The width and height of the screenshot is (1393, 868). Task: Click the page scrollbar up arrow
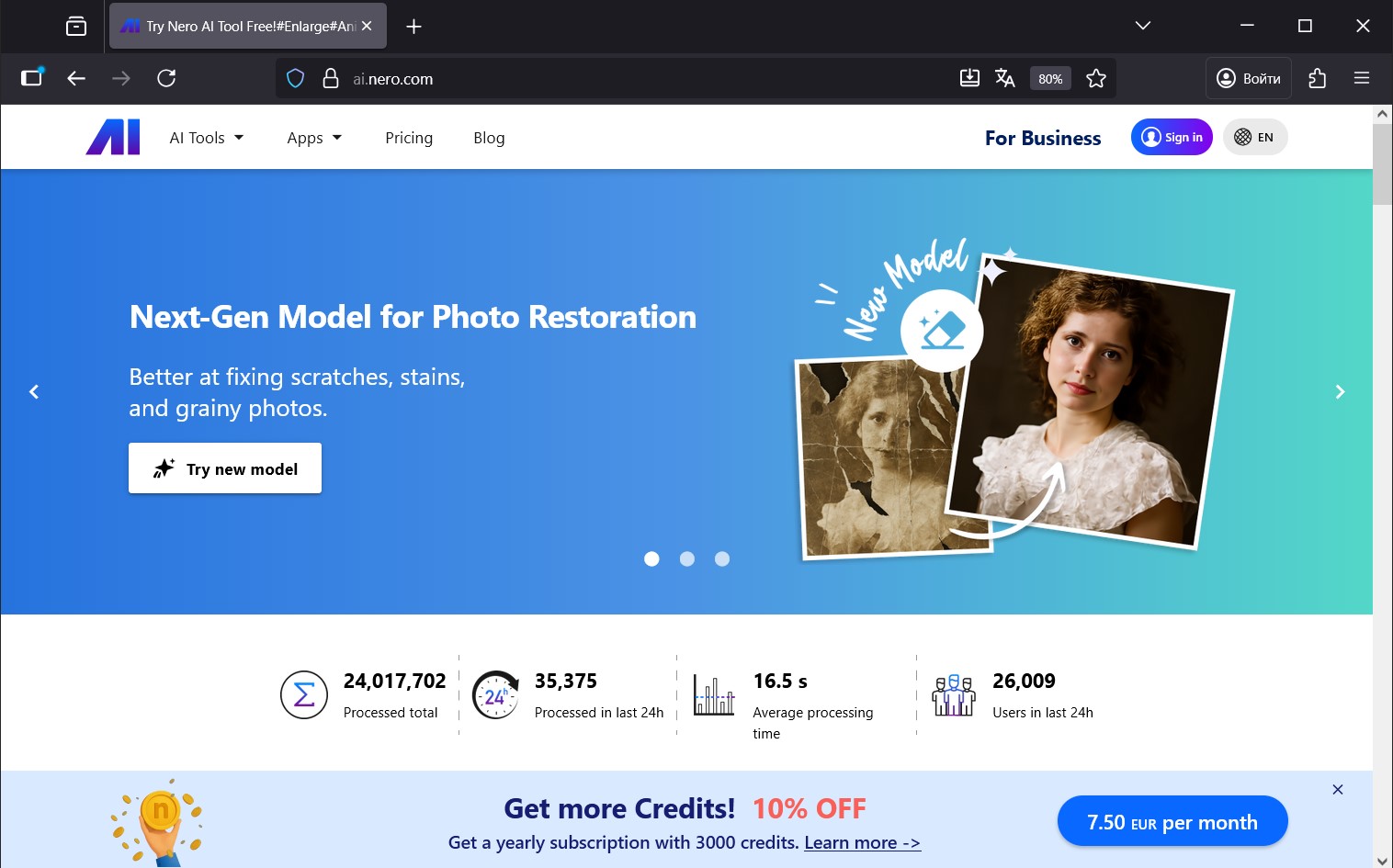pyautogui.click(x=1382, y=114)
